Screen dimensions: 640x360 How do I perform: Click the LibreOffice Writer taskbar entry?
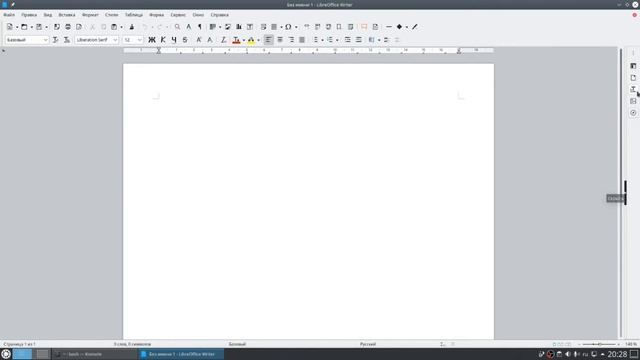point(181,354)
